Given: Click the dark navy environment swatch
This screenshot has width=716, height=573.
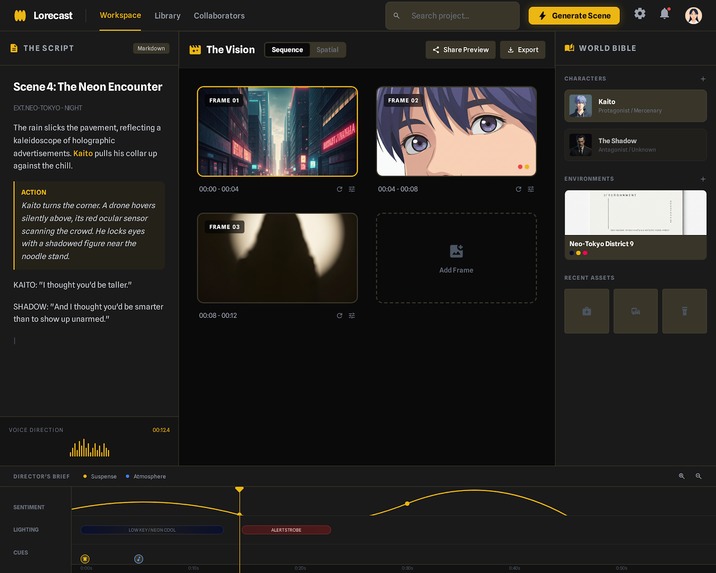Looking at the screenshot, I should point(572,253).
